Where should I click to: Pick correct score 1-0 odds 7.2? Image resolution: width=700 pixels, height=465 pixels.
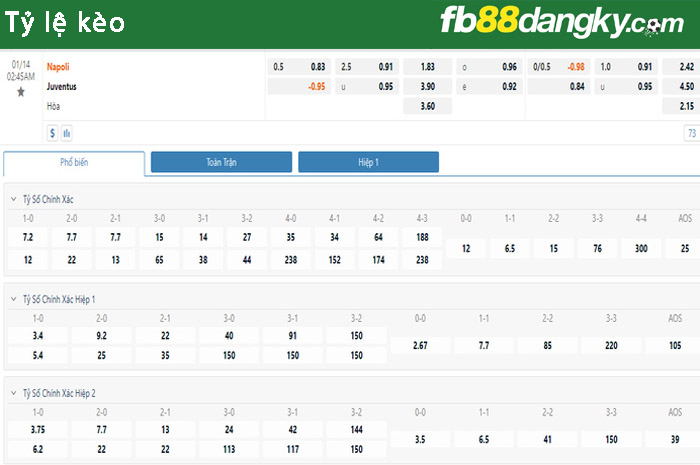[28, 237]
